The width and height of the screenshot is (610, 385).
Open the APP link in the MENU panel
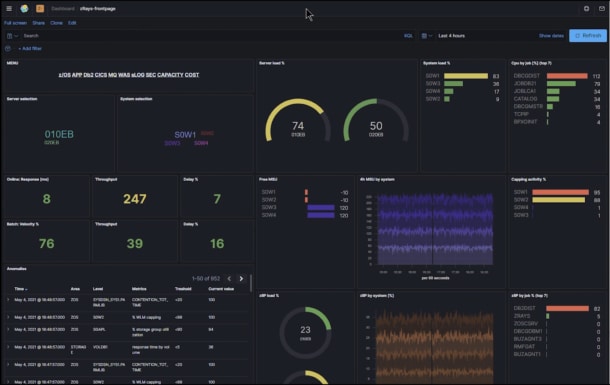click(77, 75)
